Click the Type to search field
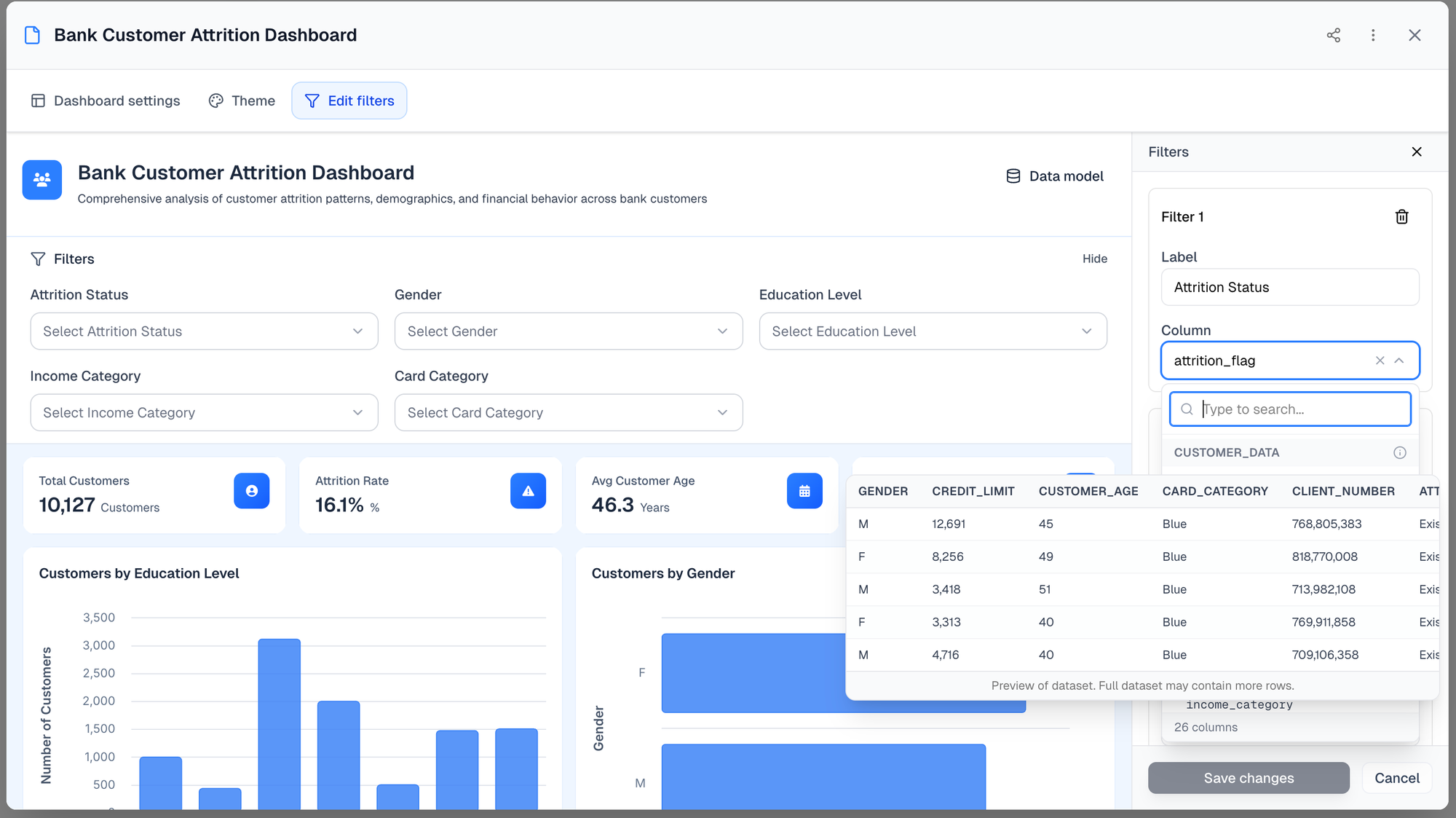Image resolution: width=1456 pixels, height=818 pixels. (x=1299, y=409)
